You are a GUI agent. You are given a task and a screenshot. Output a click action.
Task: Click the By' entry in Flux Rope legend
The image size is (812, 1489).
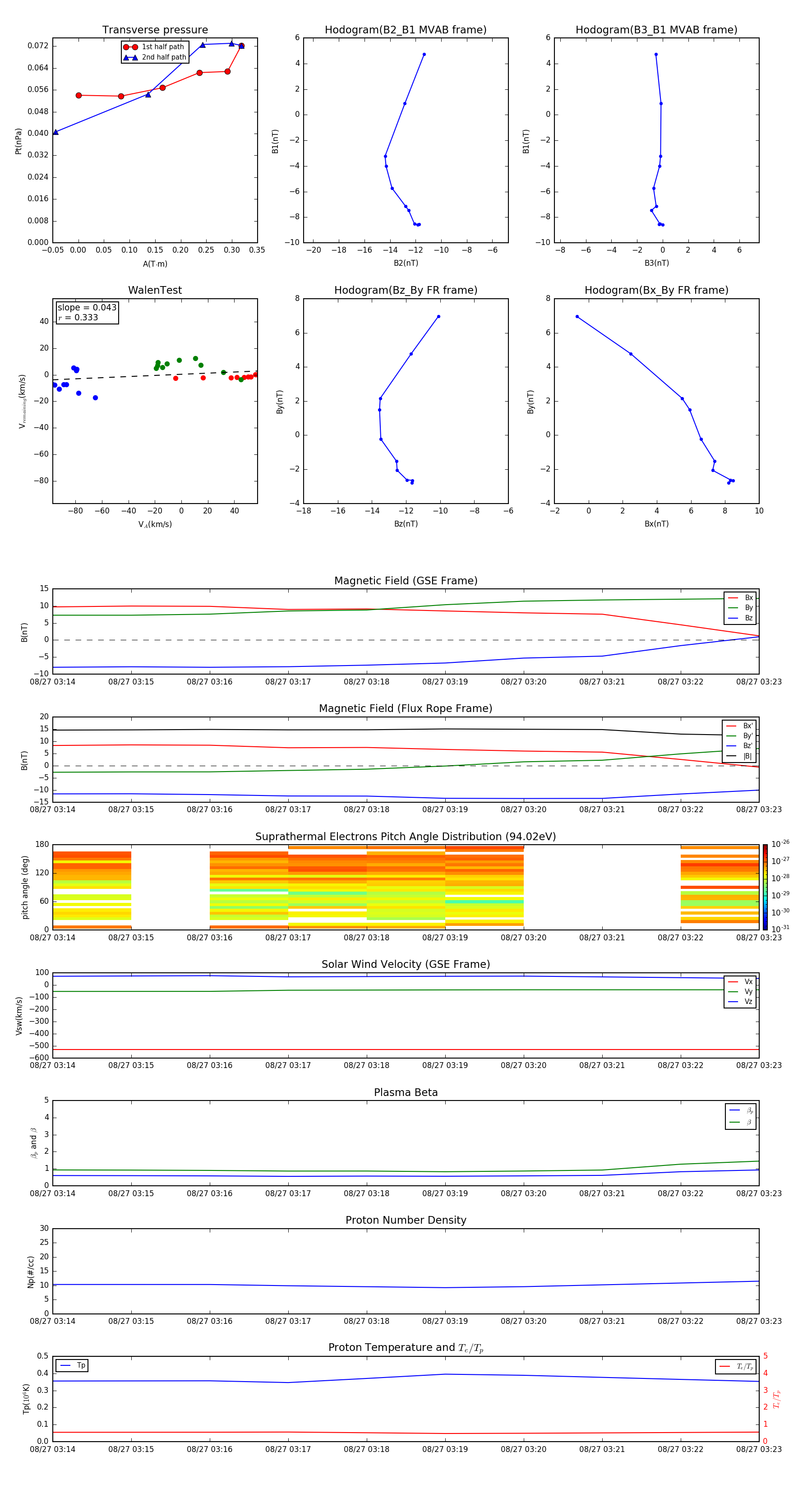click(739, 736)
